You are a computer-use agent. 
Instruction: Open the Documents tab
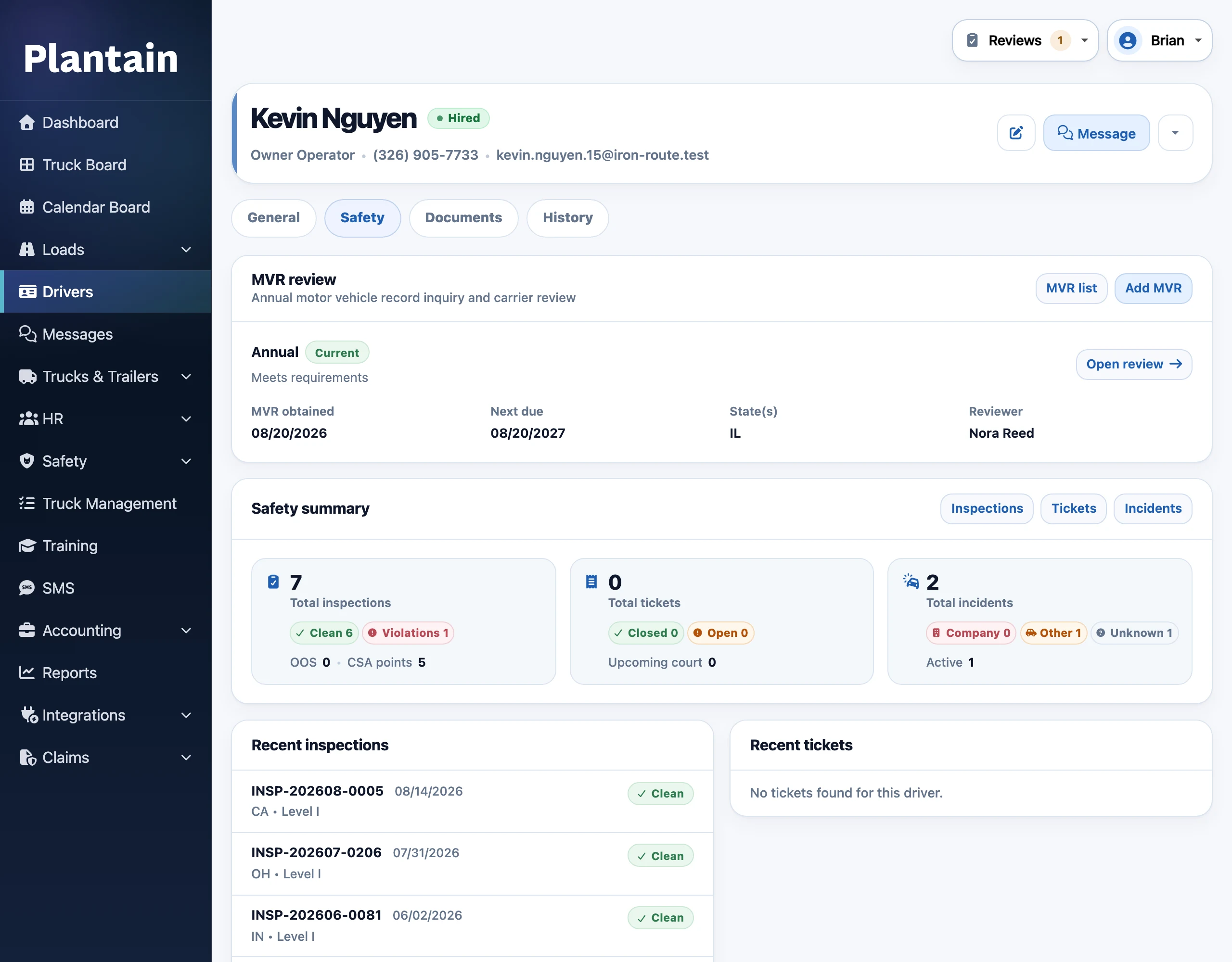[x=463, y=218]
